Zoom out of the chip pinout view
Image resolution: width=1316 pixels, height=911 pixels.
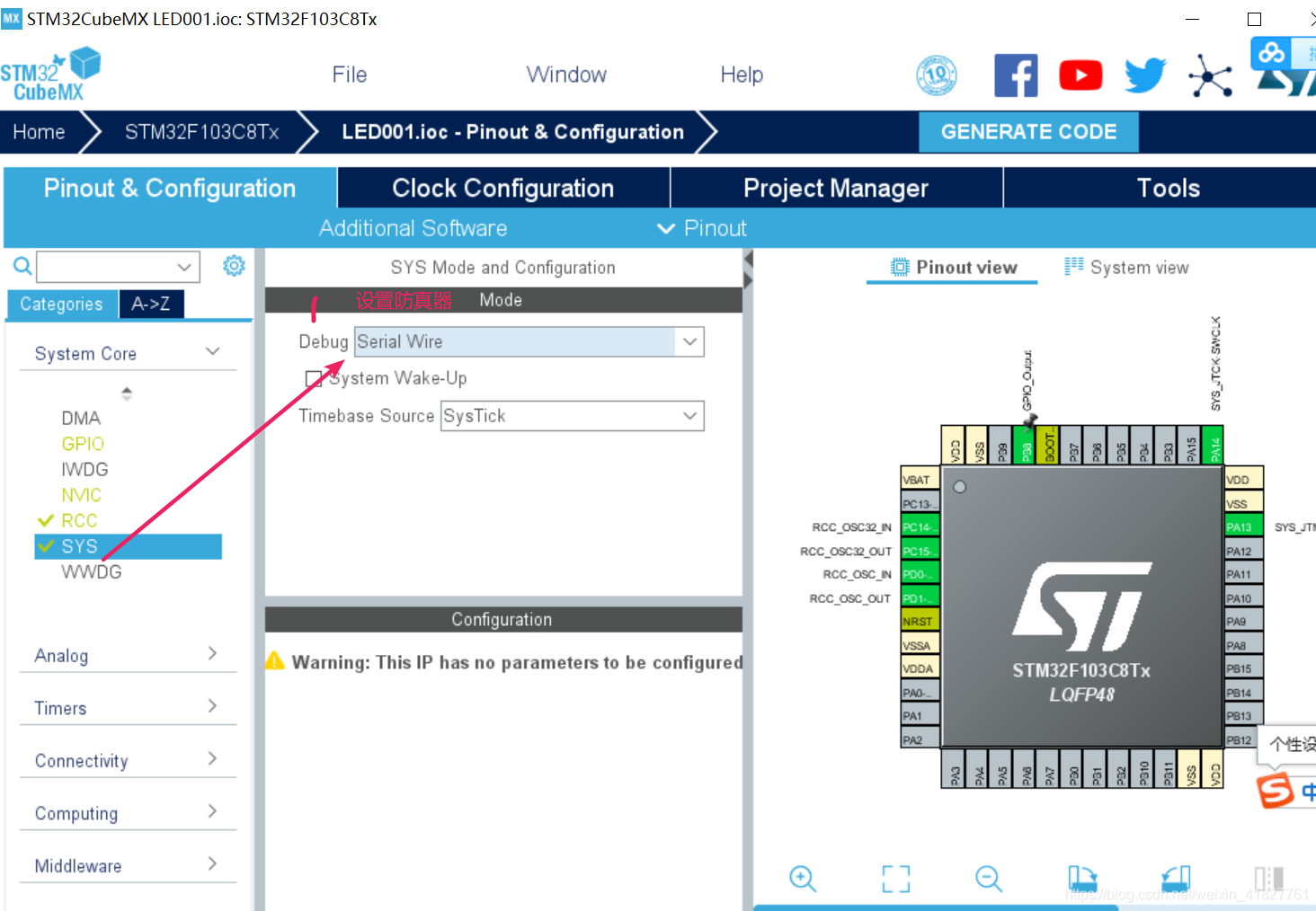(989, 878)
